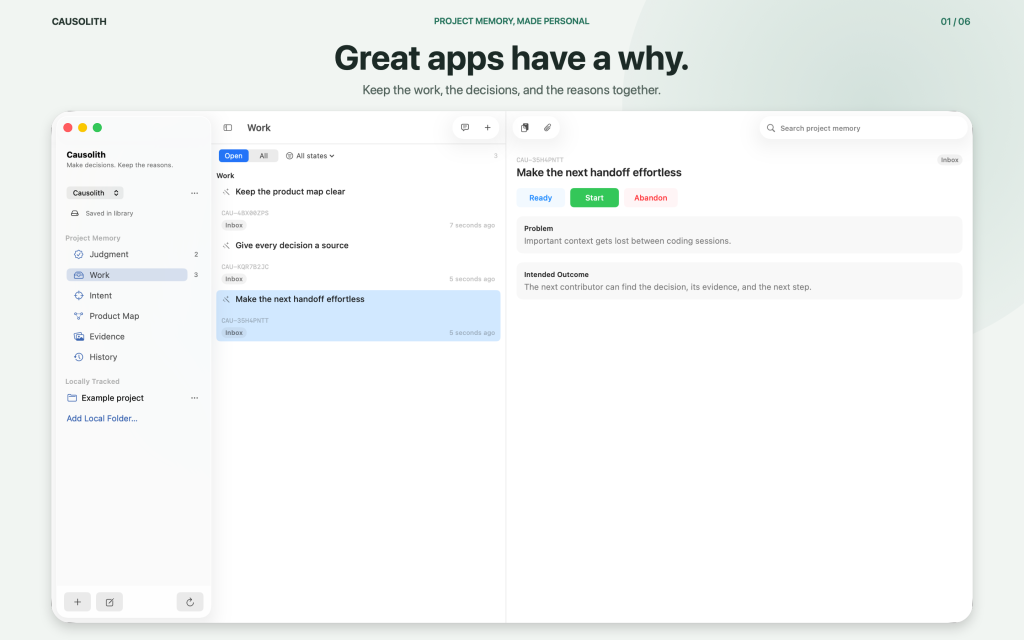Click the copy document icon in detail toolbar
The height and width of the screenshot is (640, 1024).
[x=524, y=127]
